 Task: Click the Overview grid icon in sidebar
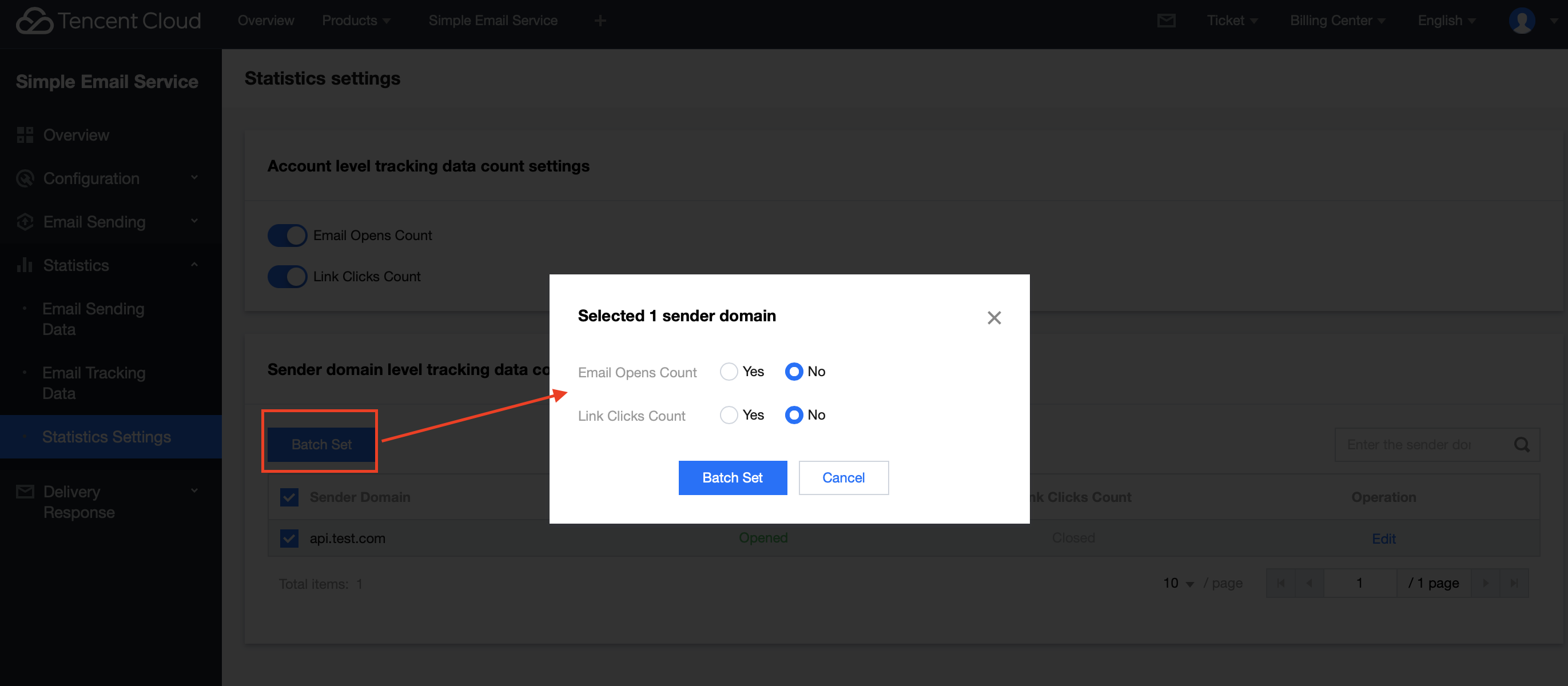[x=25, y=135]
